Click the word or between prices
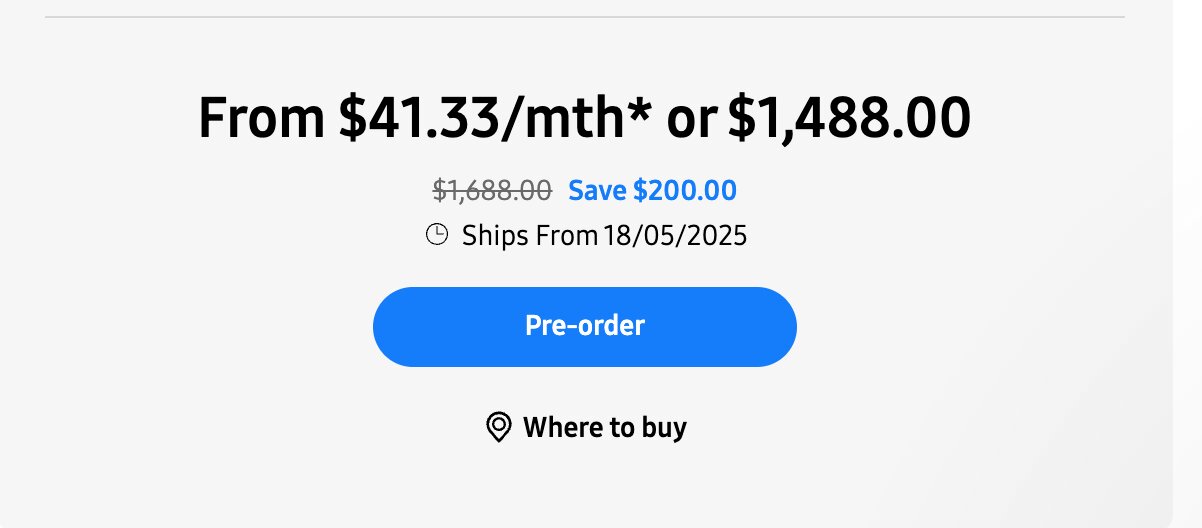The height and width of the screenshot is (528, 1202). pyautogui.click(x=691, y=120)
